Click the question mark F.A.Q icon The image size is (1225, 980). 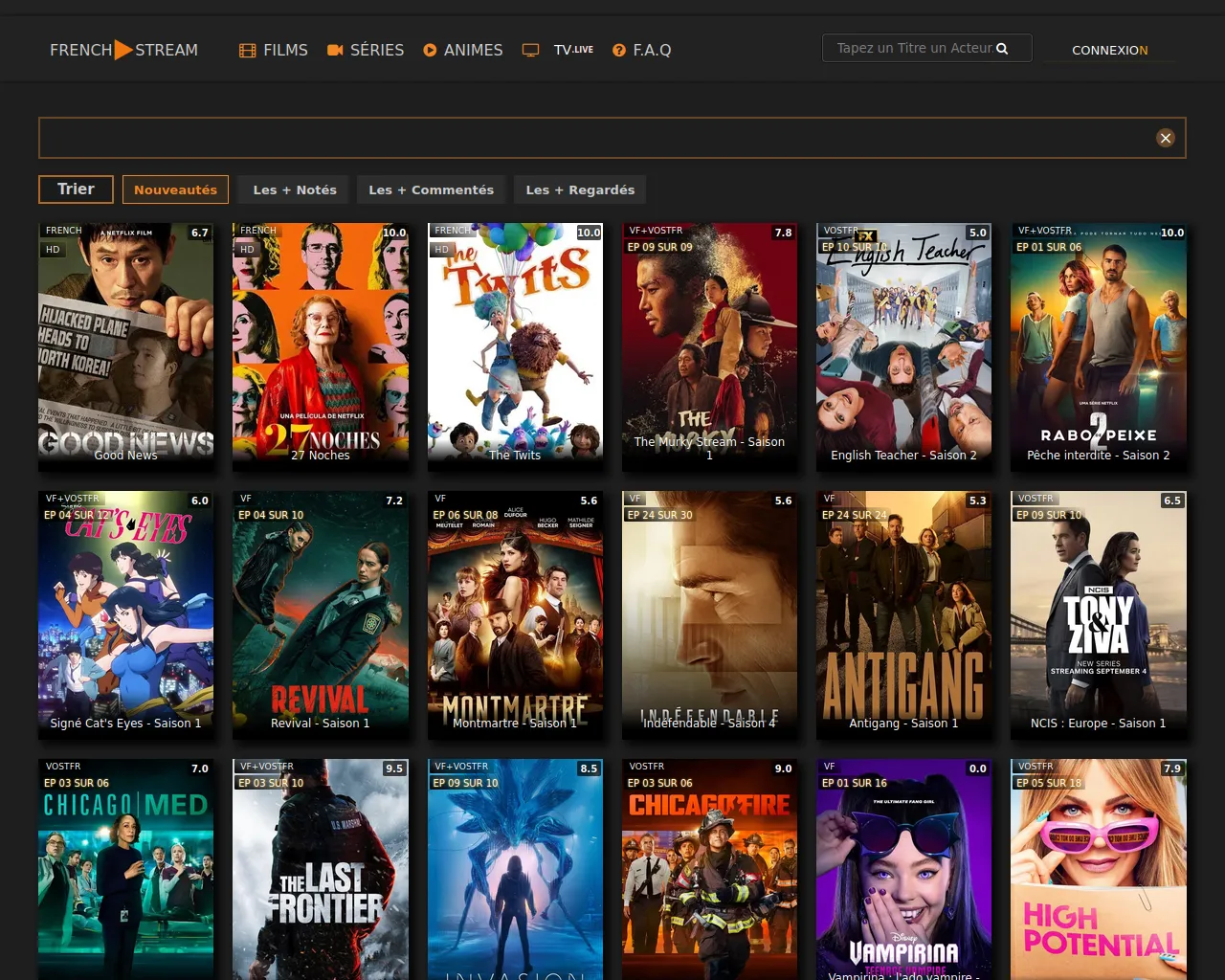pos(619,50)
